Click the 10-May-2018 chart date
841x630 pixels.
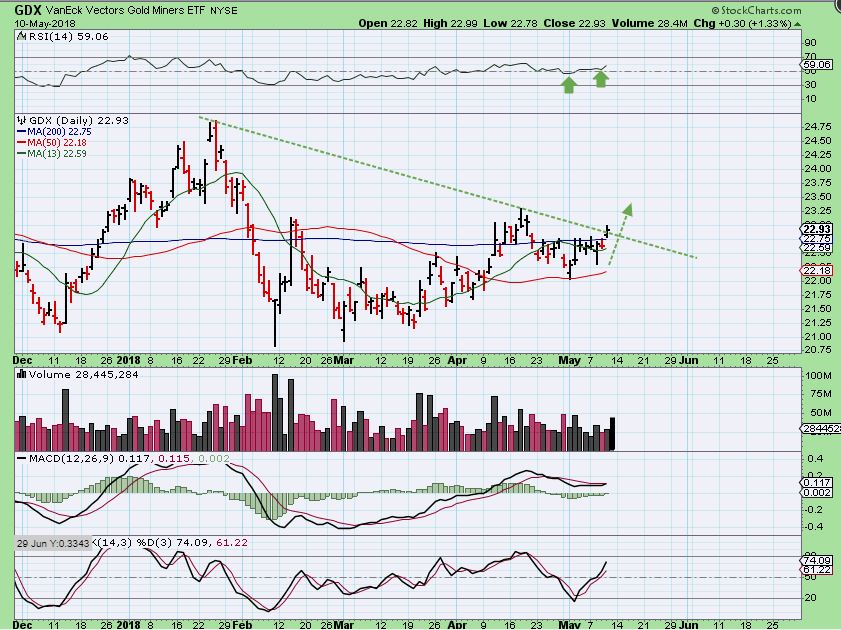tap(45, 24)
